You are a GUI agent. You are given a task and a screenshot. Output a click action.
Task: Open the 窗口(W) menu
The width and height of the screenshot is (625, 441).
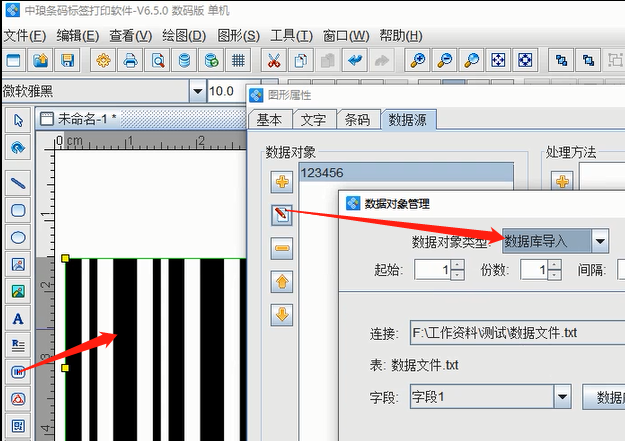click(346, 36)
